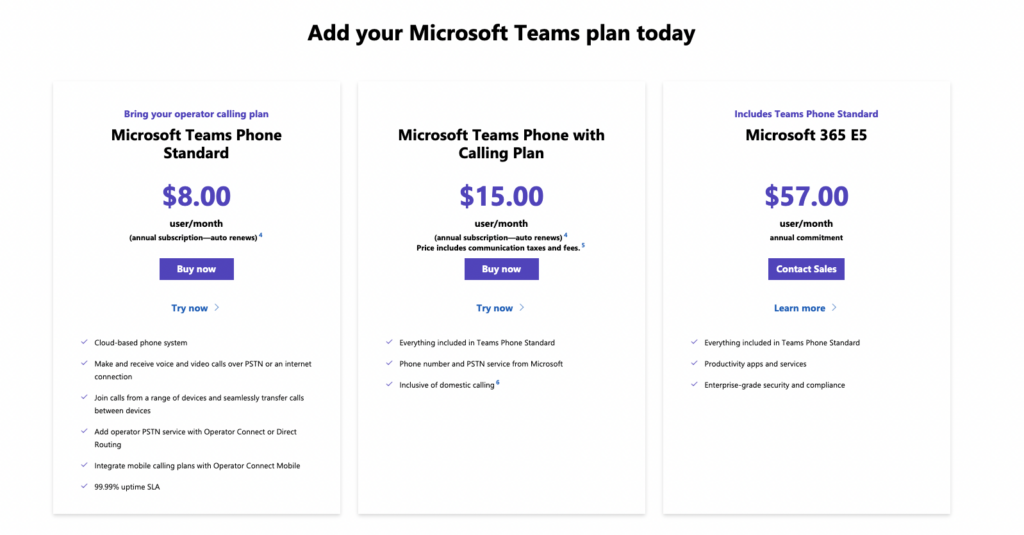Open footnote 4 under the $8.00 price

click(x=261, y=235)
